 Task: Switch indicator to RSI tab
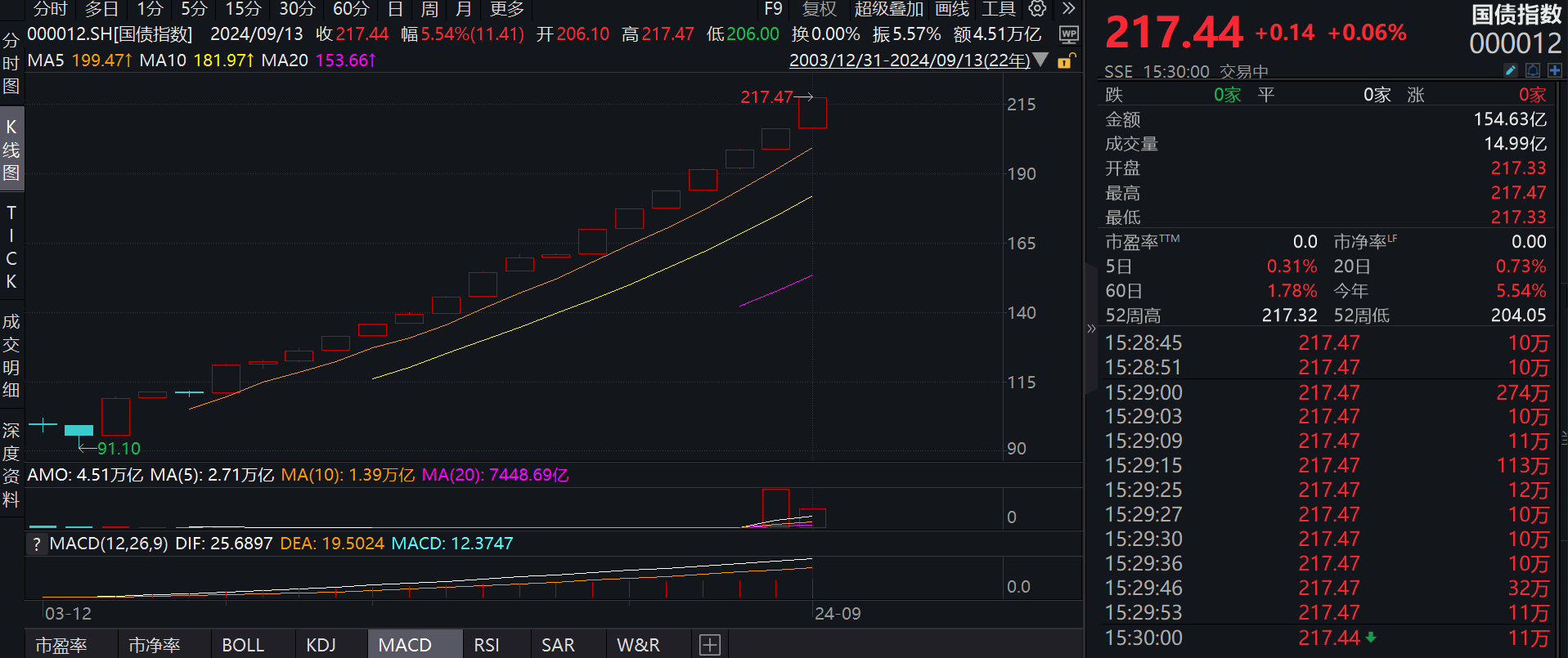487,645
